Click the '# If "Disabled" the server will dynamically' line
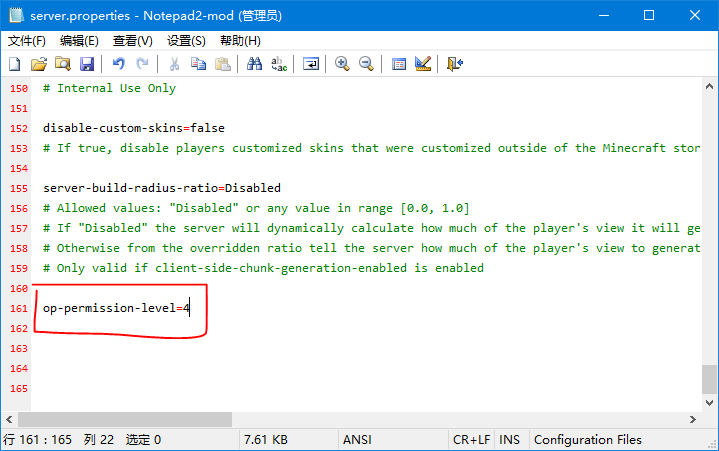Screen dimensions: 719x451 pyautogui.click(x=371, y=228)
